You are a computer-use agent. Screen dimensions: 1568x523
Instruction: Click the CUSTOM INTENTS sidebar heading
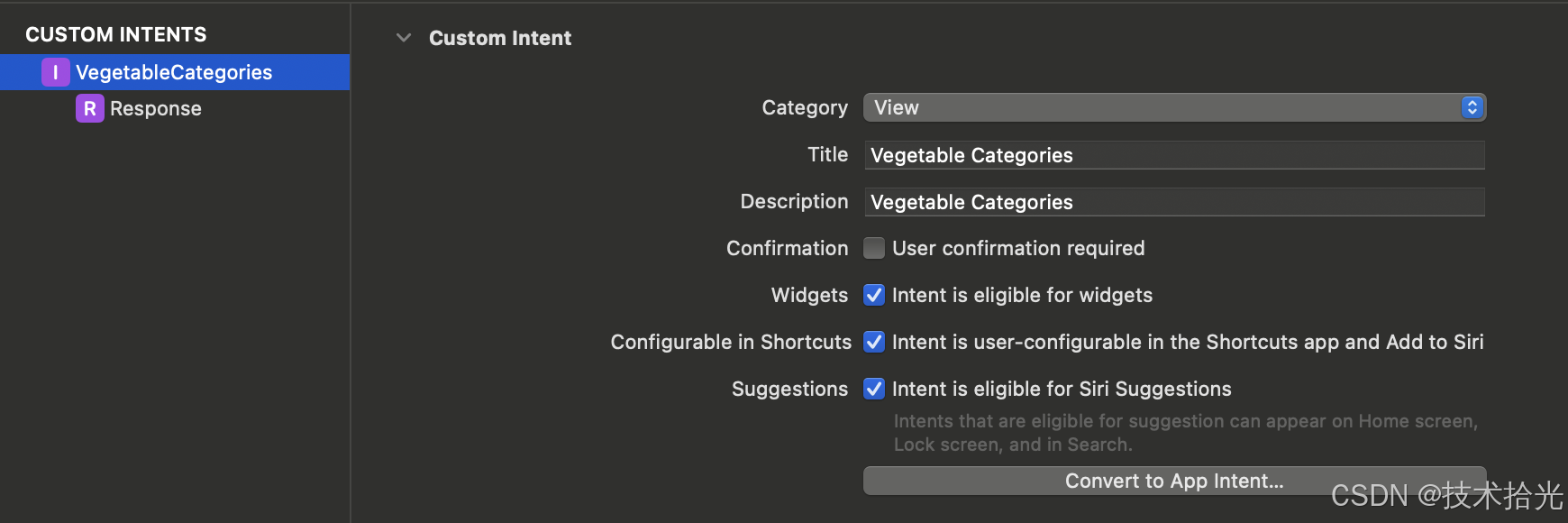coord(116,34)
